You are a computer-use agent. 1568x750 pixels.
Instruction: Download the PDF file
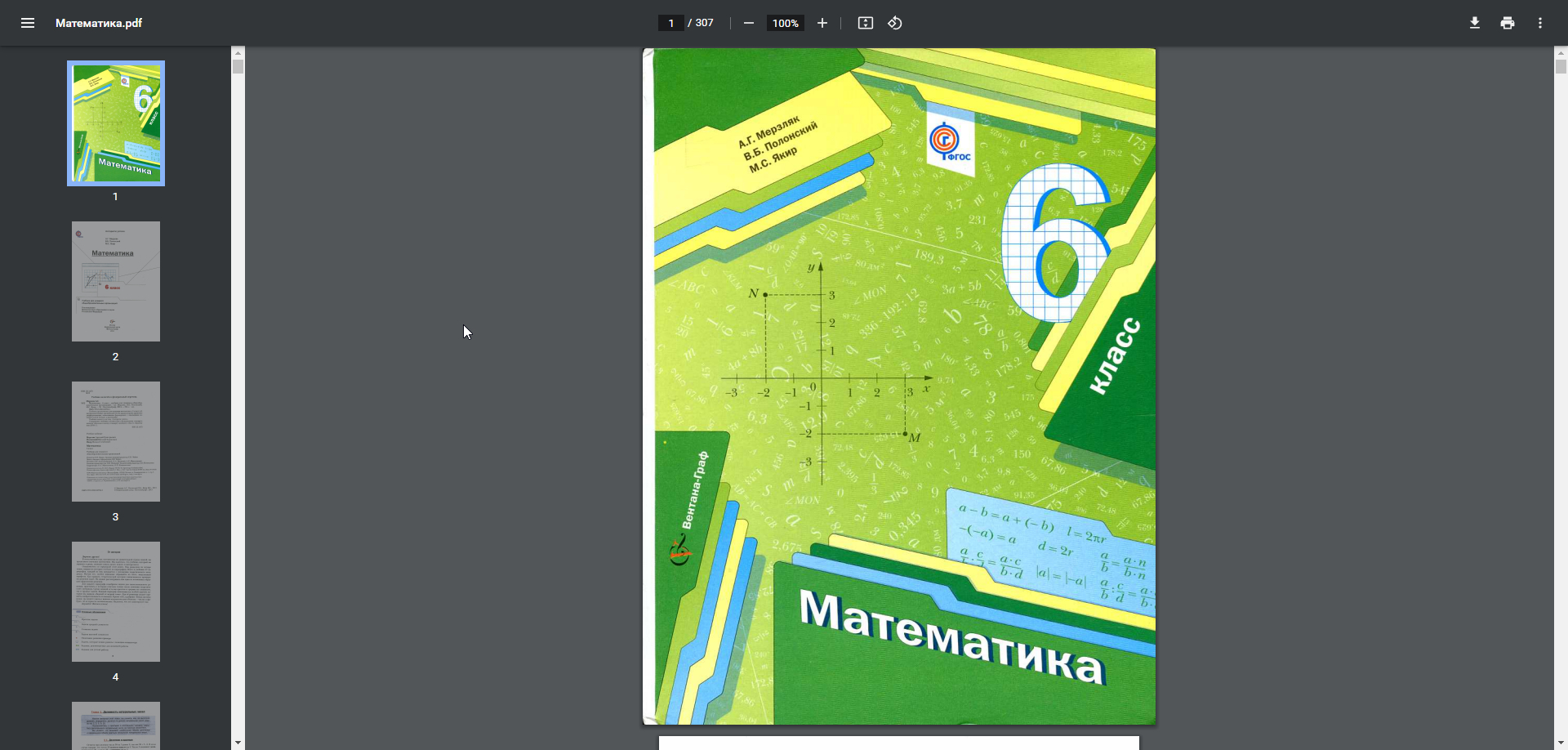[1475, 23]
